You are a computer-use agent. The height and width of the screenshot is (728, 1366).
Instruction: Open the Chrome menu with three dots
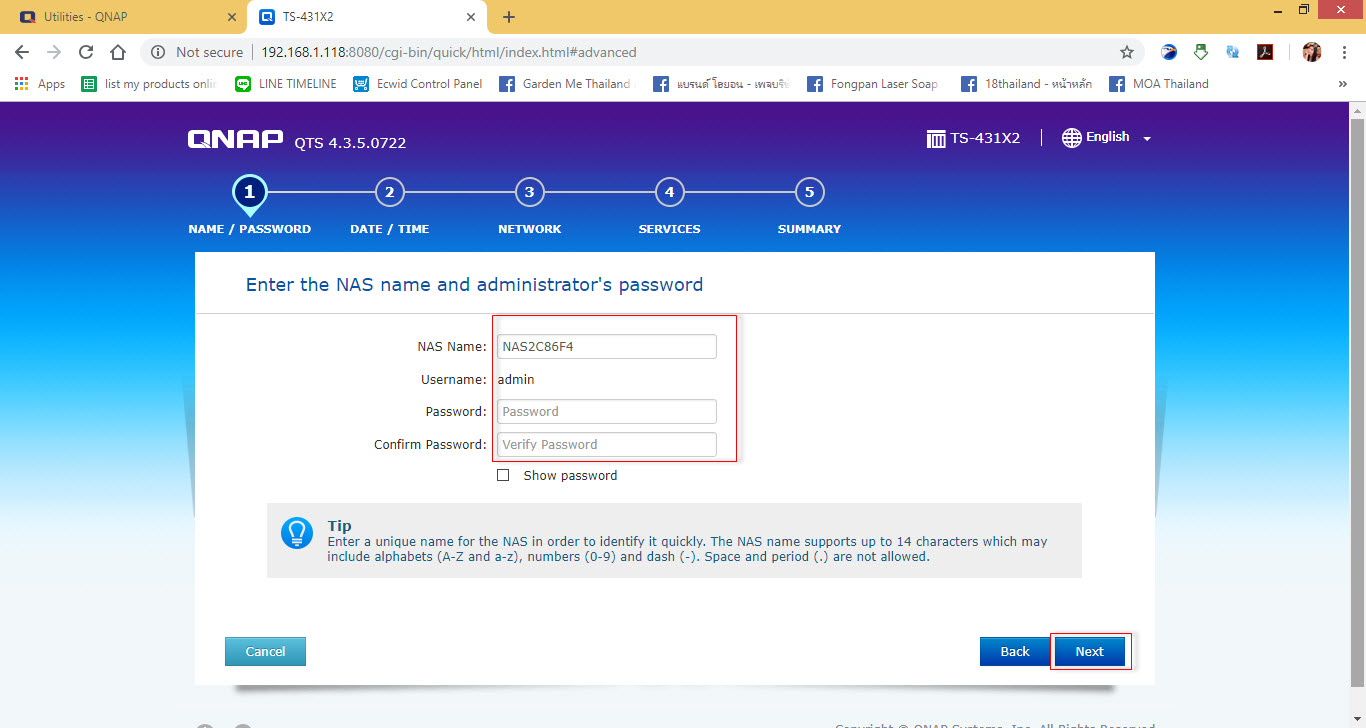tap(1345, 51)
